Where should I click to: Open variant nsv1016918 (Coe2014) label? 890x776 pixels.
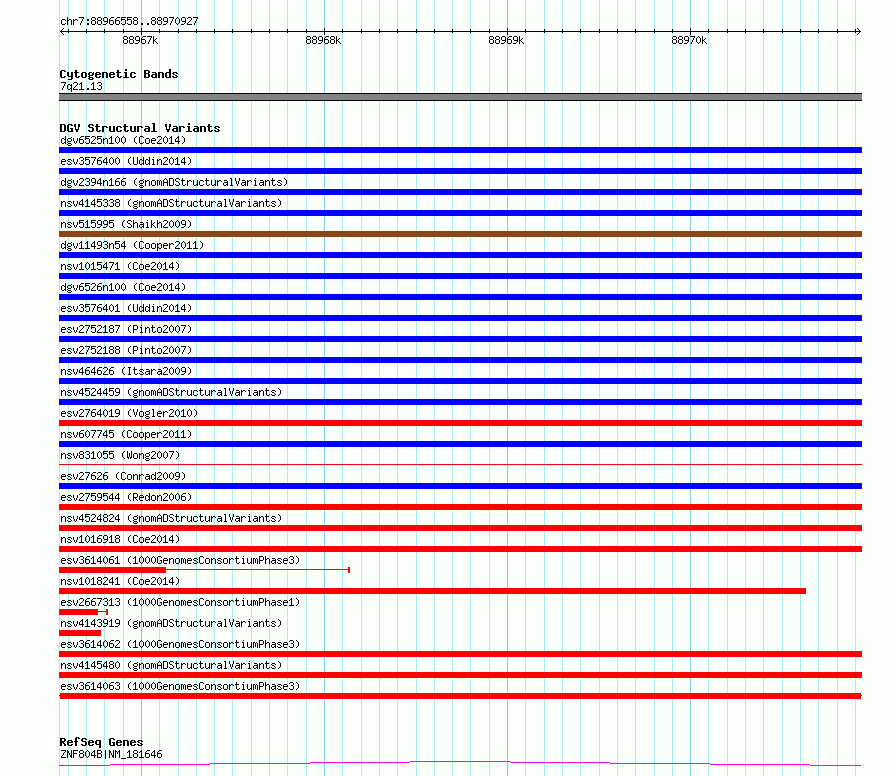(x=120, y=539)
